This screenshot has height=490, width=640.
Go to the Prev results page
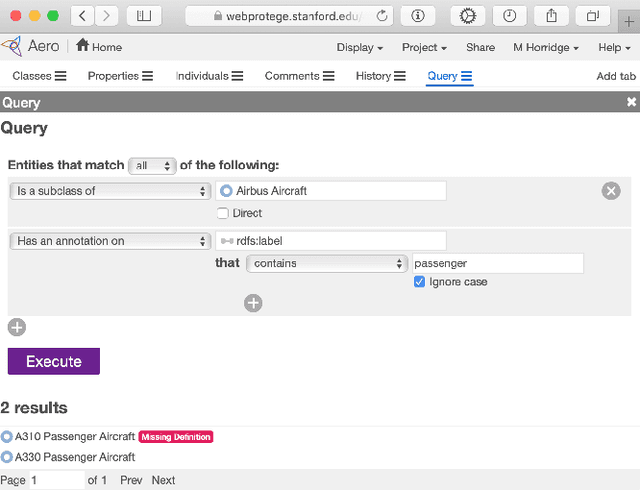tap(131, 480)
